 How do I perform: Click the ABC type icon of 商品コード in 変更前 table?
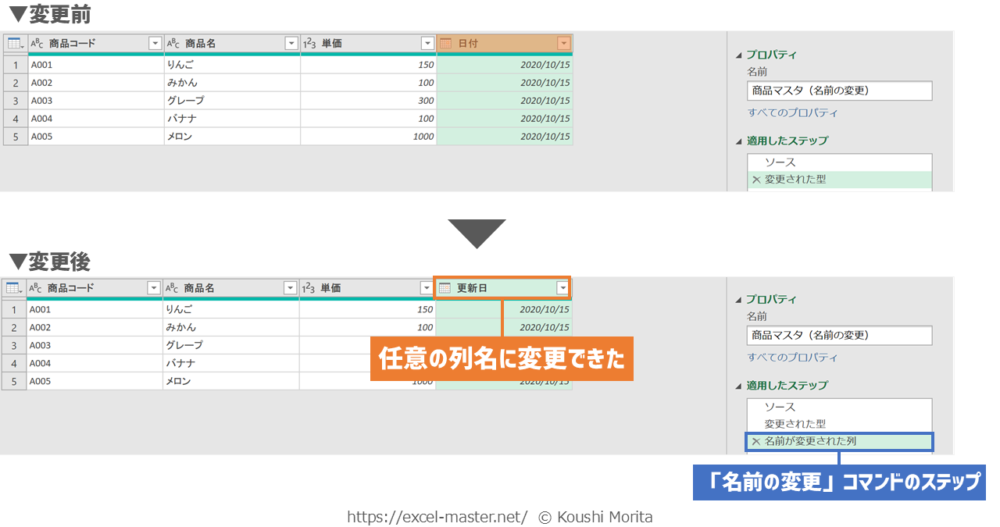pos(37,43)
